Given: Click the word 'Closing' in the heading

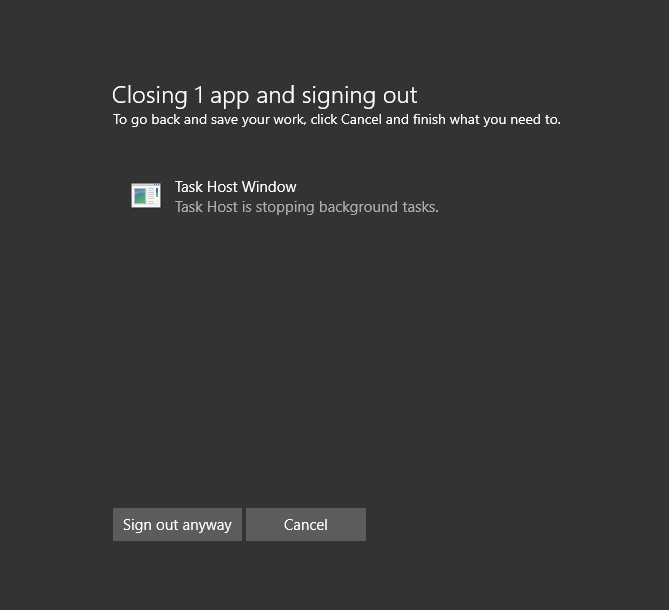Looking at the screenshot, I should click(150, 96).
